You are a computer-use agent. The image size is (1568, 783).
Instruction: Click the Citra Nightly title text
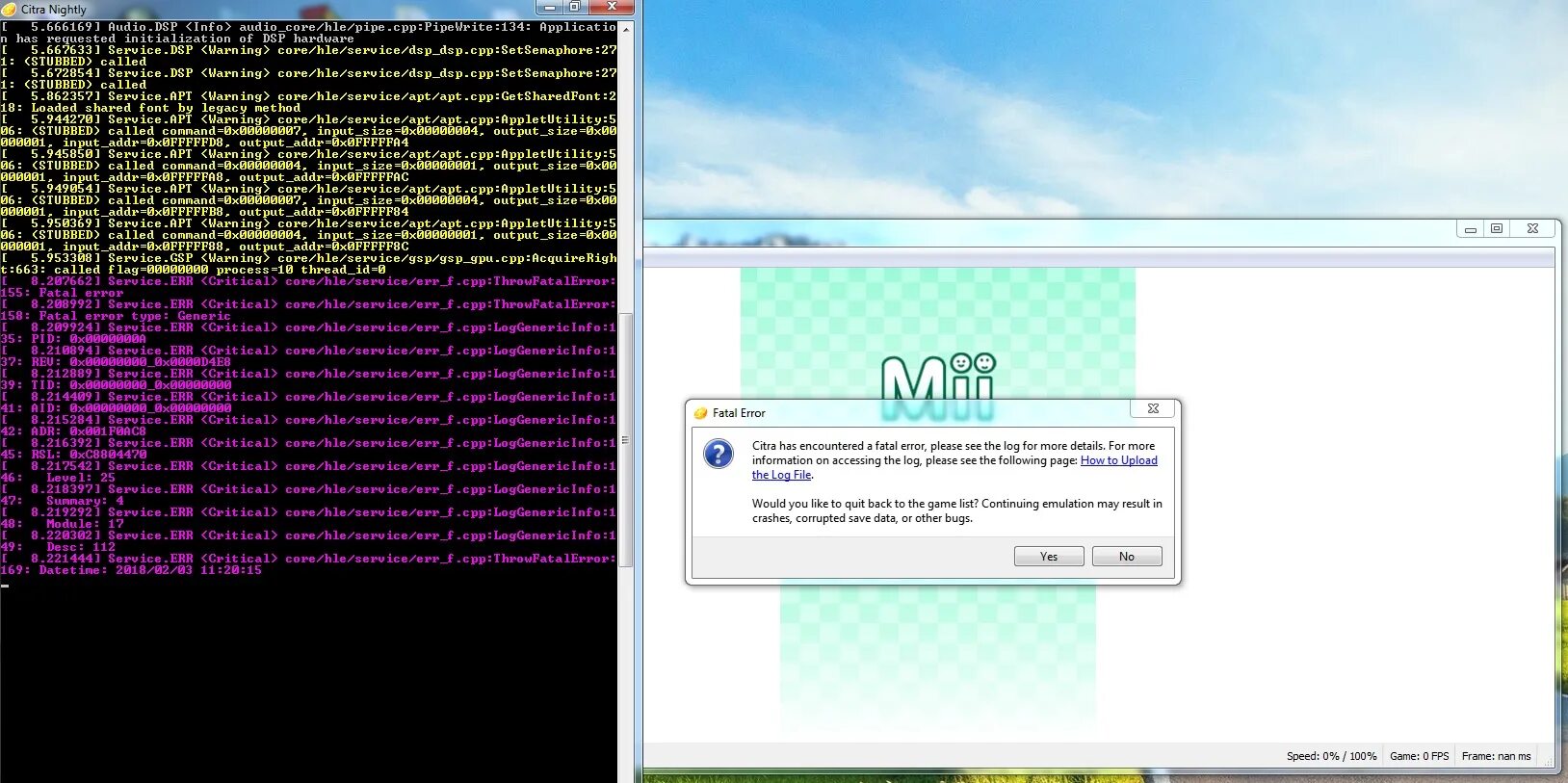[x=54, y=9]
